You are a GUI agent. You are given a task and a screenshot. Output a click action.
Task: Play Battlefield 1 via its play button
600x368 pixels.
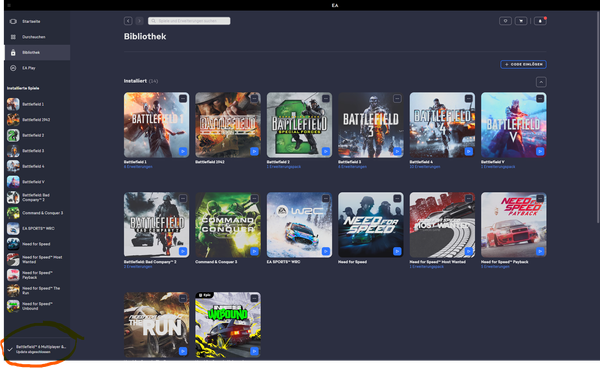tap(183, 151)
